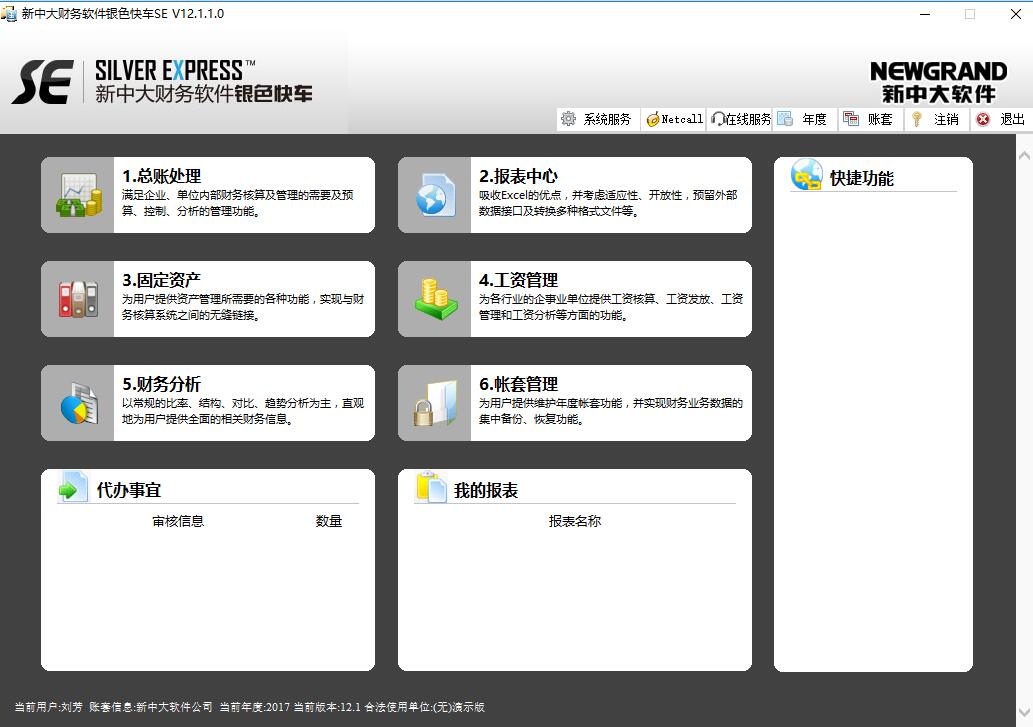Screen dimensions: 1033x727
Task: Click the 财务分析 description text
Action: click(x=242, y=411)
